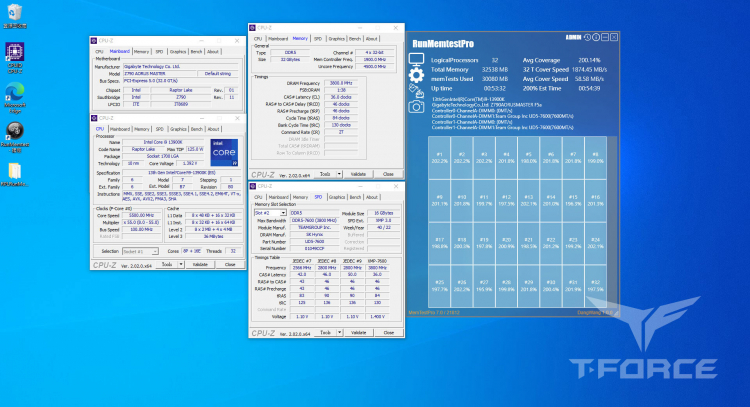The image size is (750, 407).
Task: Click memtest tile #32 in the grid
Action: 596,284
